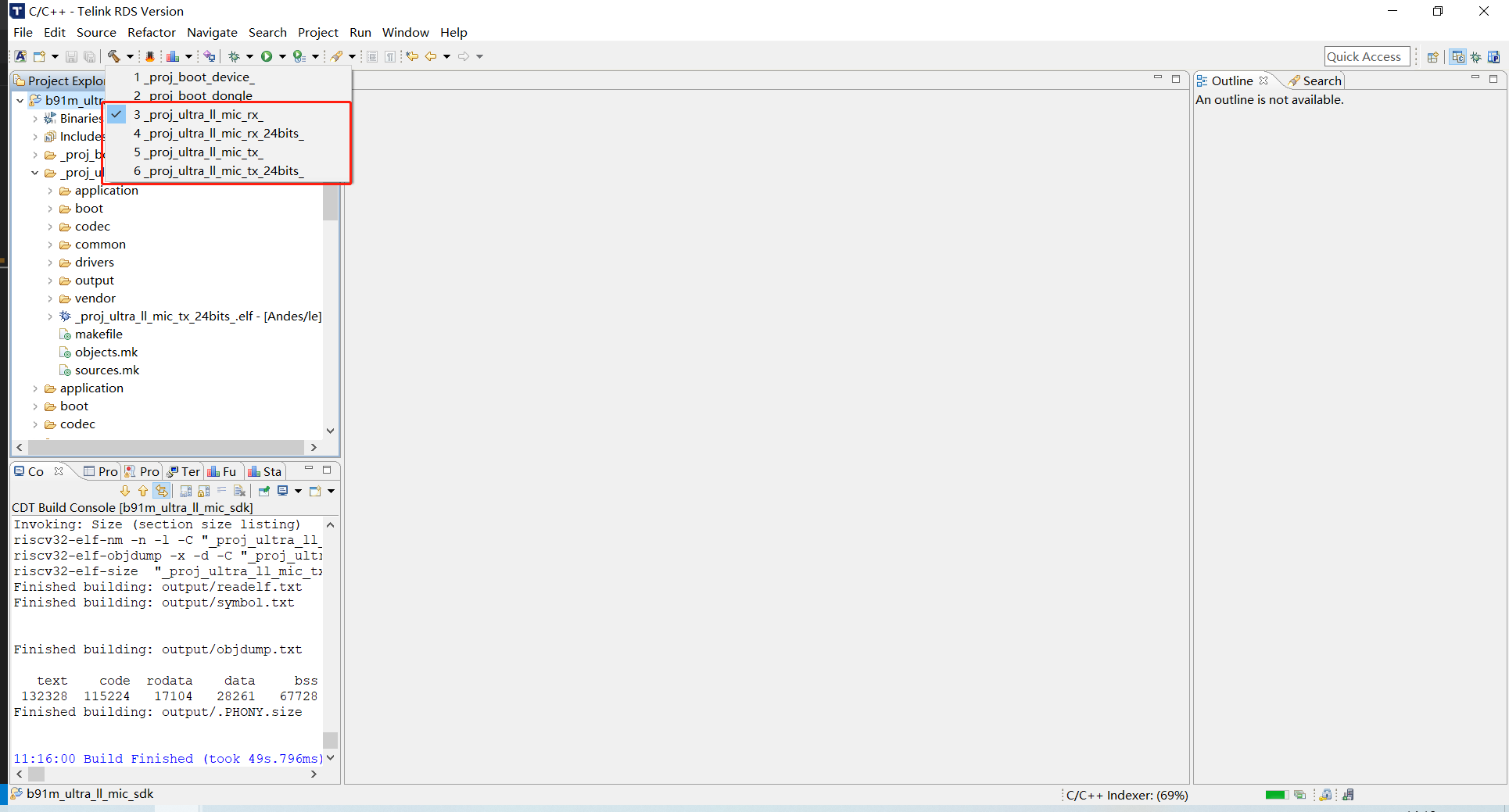
Task: Open the debug dropdown arrow
Action: (249, 56)
